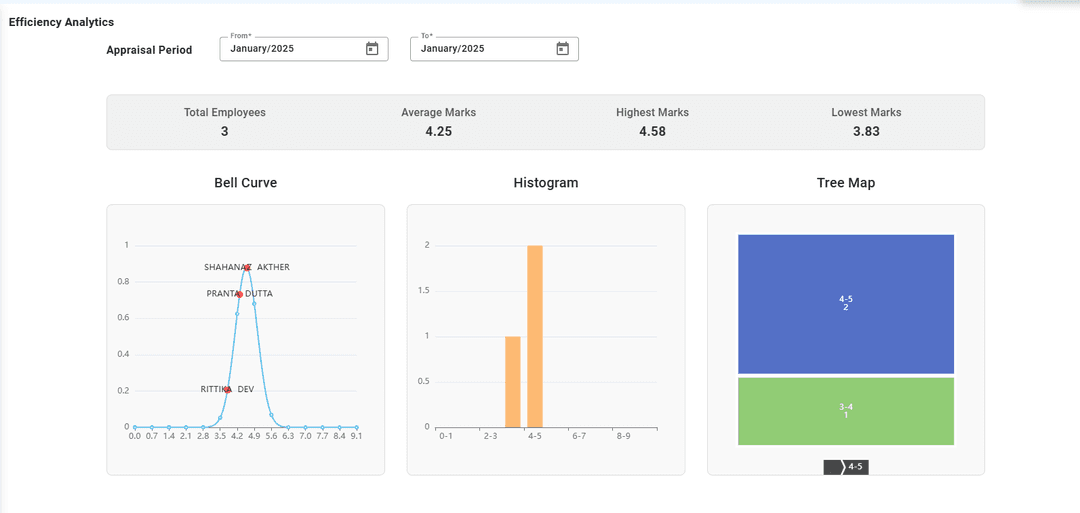
Task: Select Shahanaz Akther's point on bell curve
Action: [x=247, y=268]
